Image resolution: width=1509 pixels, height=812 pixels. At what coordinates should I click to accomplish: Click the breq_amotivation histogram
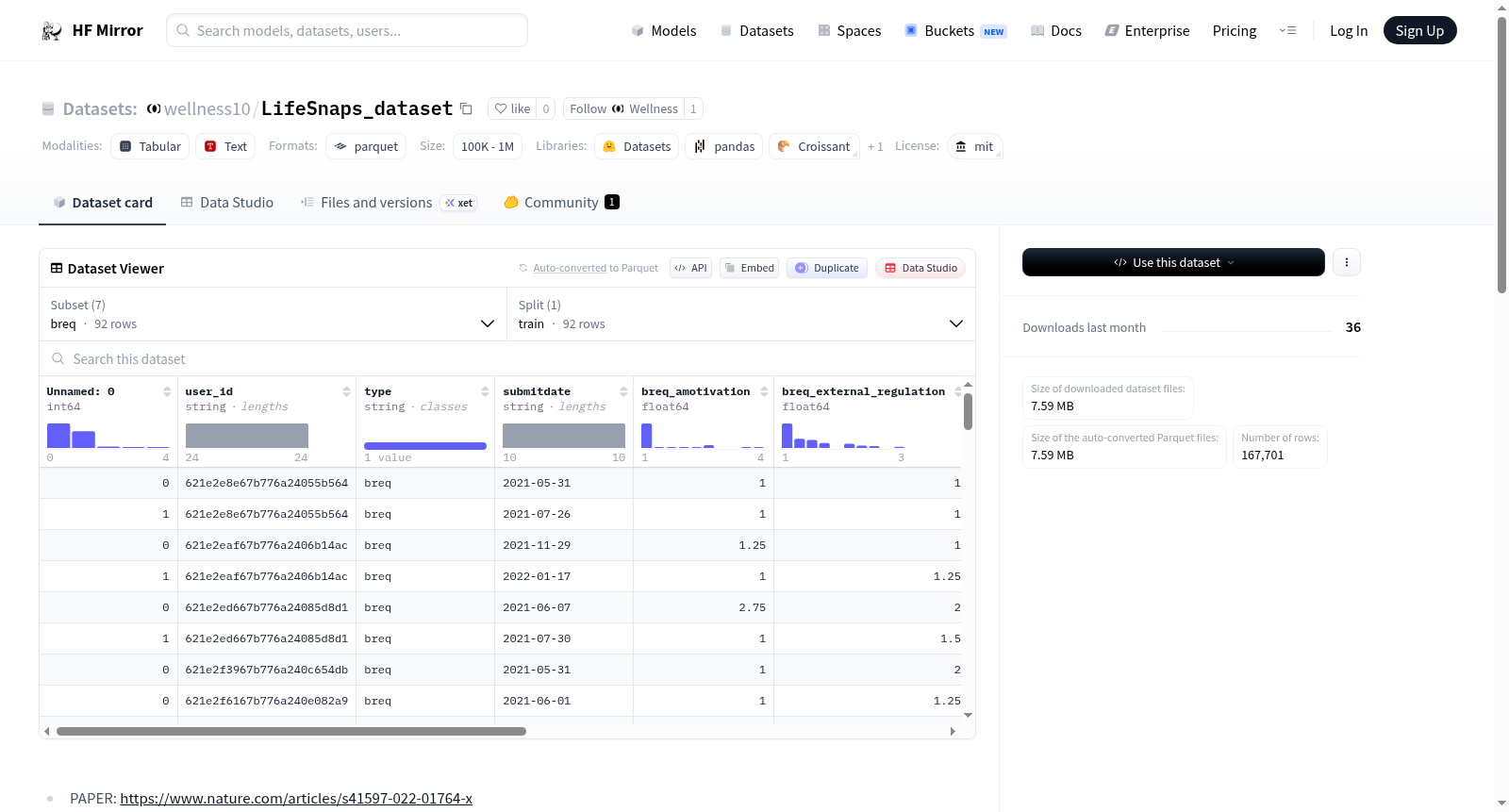(x=703, y=436)
